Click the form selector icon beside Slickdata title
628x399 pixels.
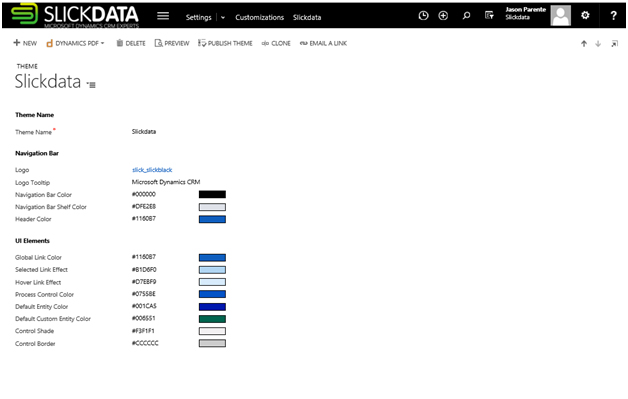click(92, 85)
